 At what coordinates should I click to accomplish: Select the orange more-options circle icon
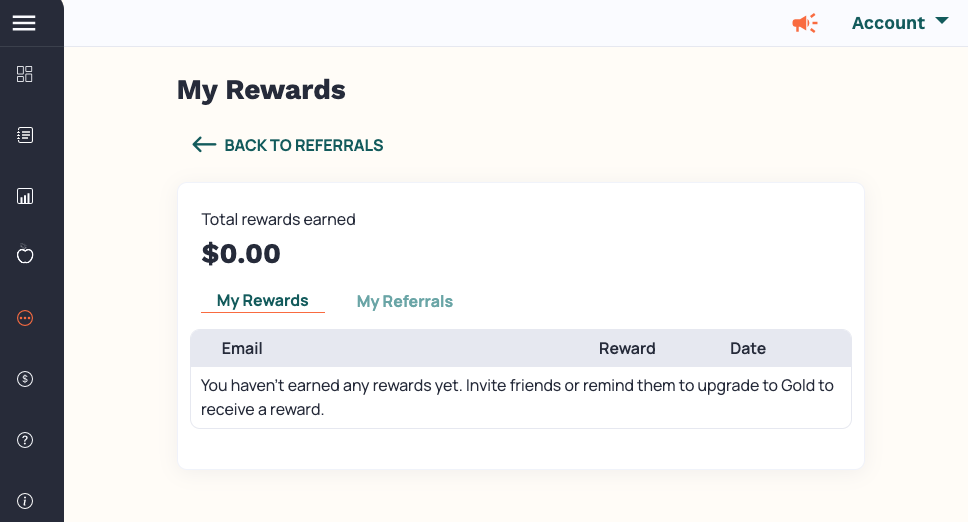point(25,318)
